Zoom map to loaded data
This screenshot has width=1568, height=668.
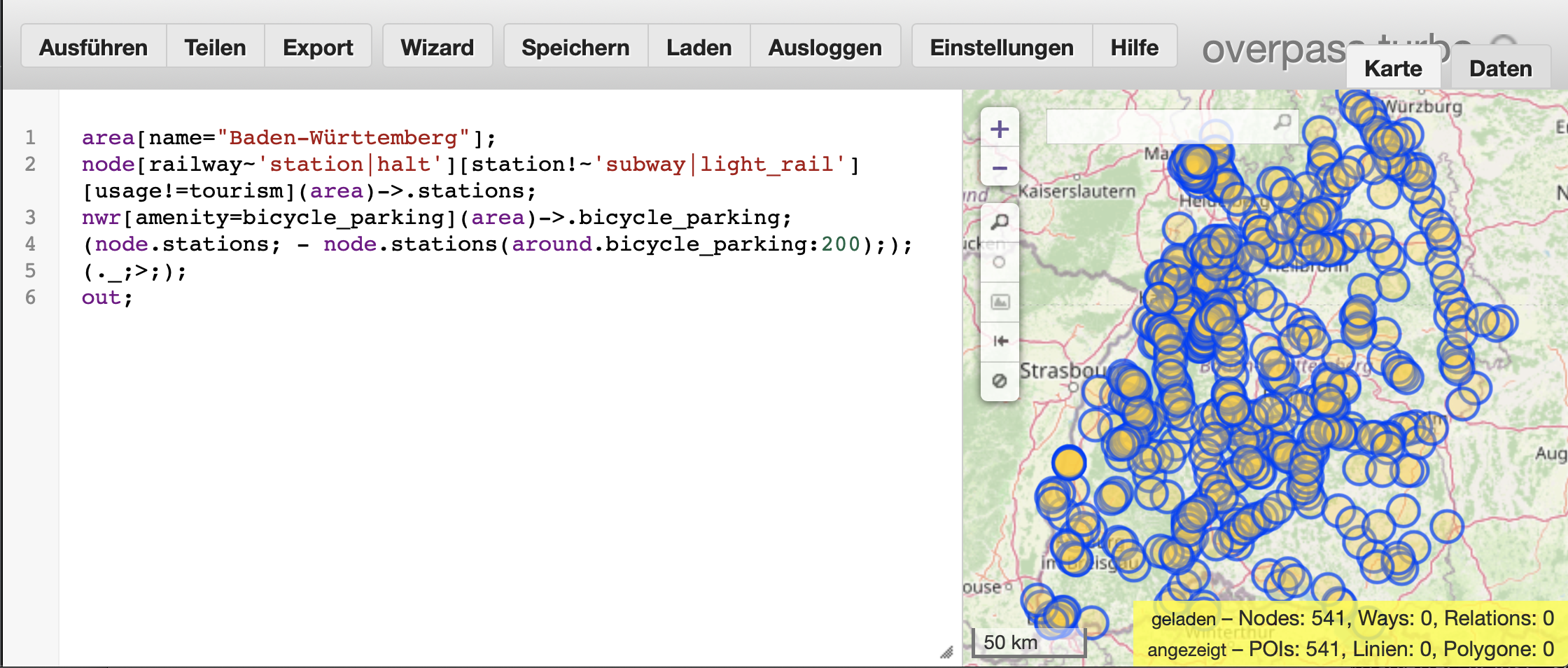(x=1000, y=223)
